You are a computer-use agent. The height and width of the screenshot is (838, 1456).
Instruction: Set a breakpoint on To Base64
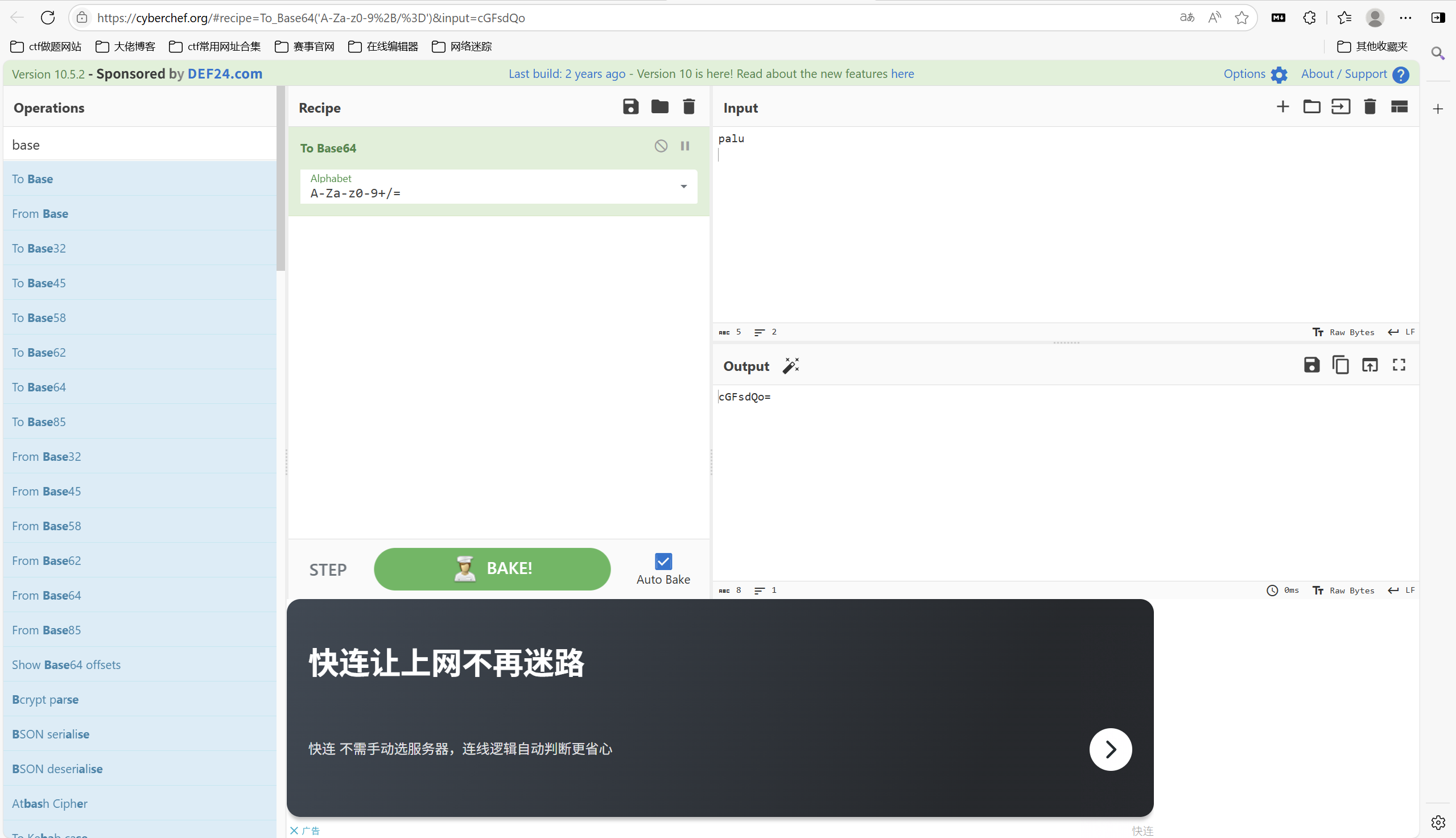(x=685, y=146)
